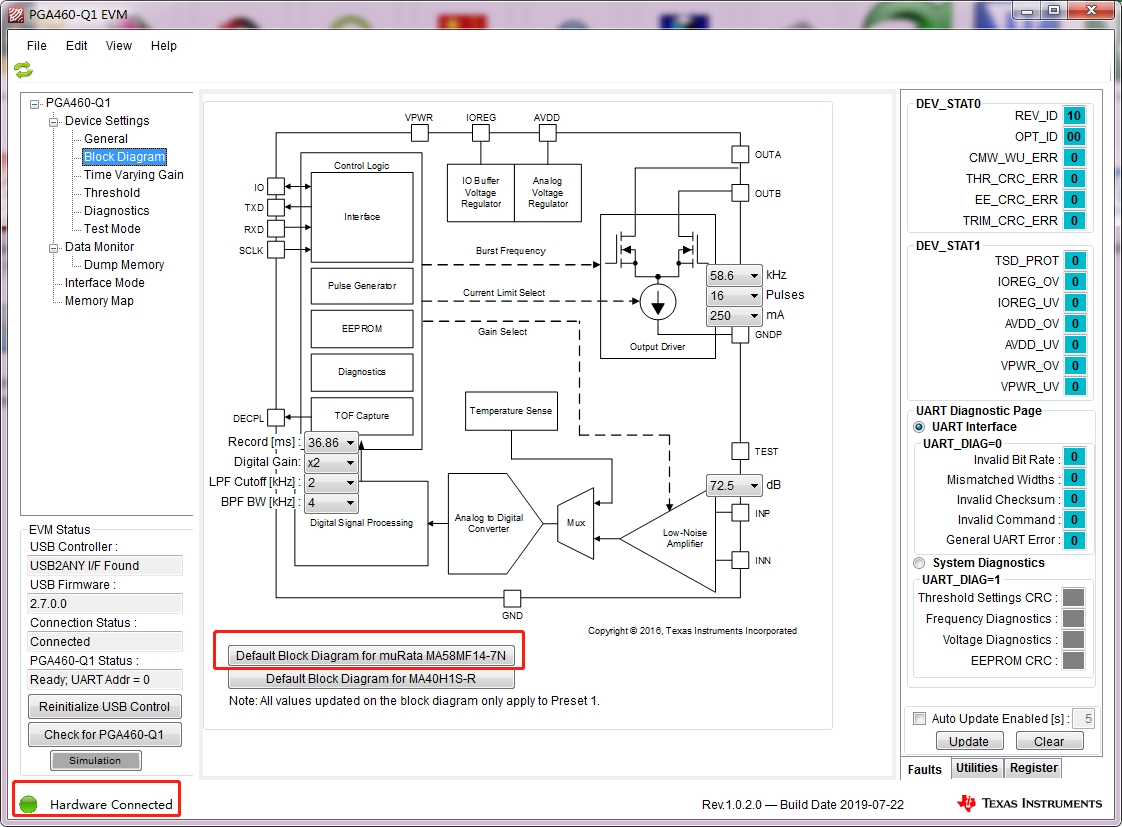Click the PGA460-Q1 EVM title bar icon
The width and height of the screenshot is (1122, 827).
pos(15,14)
